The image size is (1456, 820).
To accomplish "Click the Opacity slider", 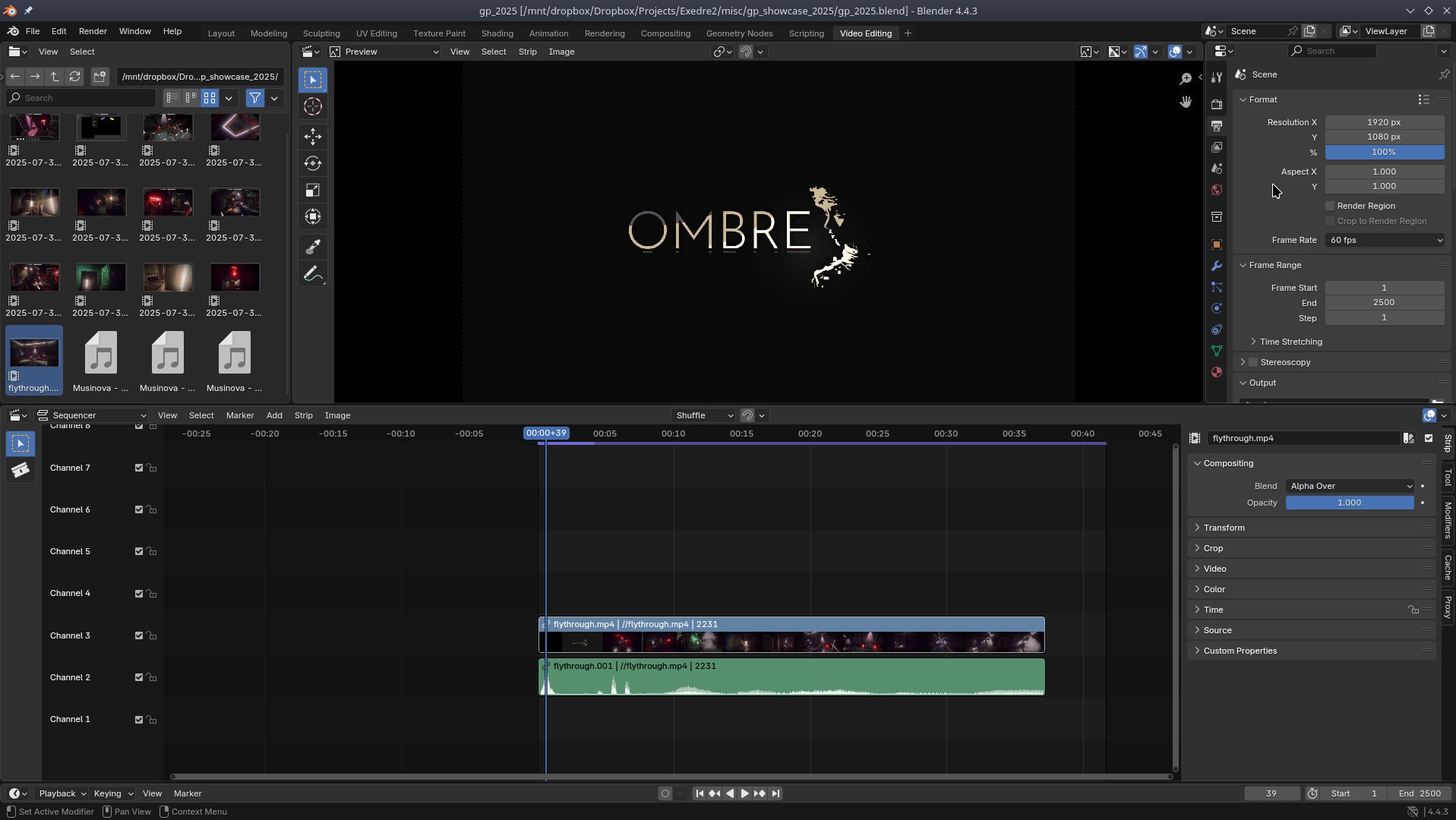I will pyautogui.click(x=1349, y=503).
